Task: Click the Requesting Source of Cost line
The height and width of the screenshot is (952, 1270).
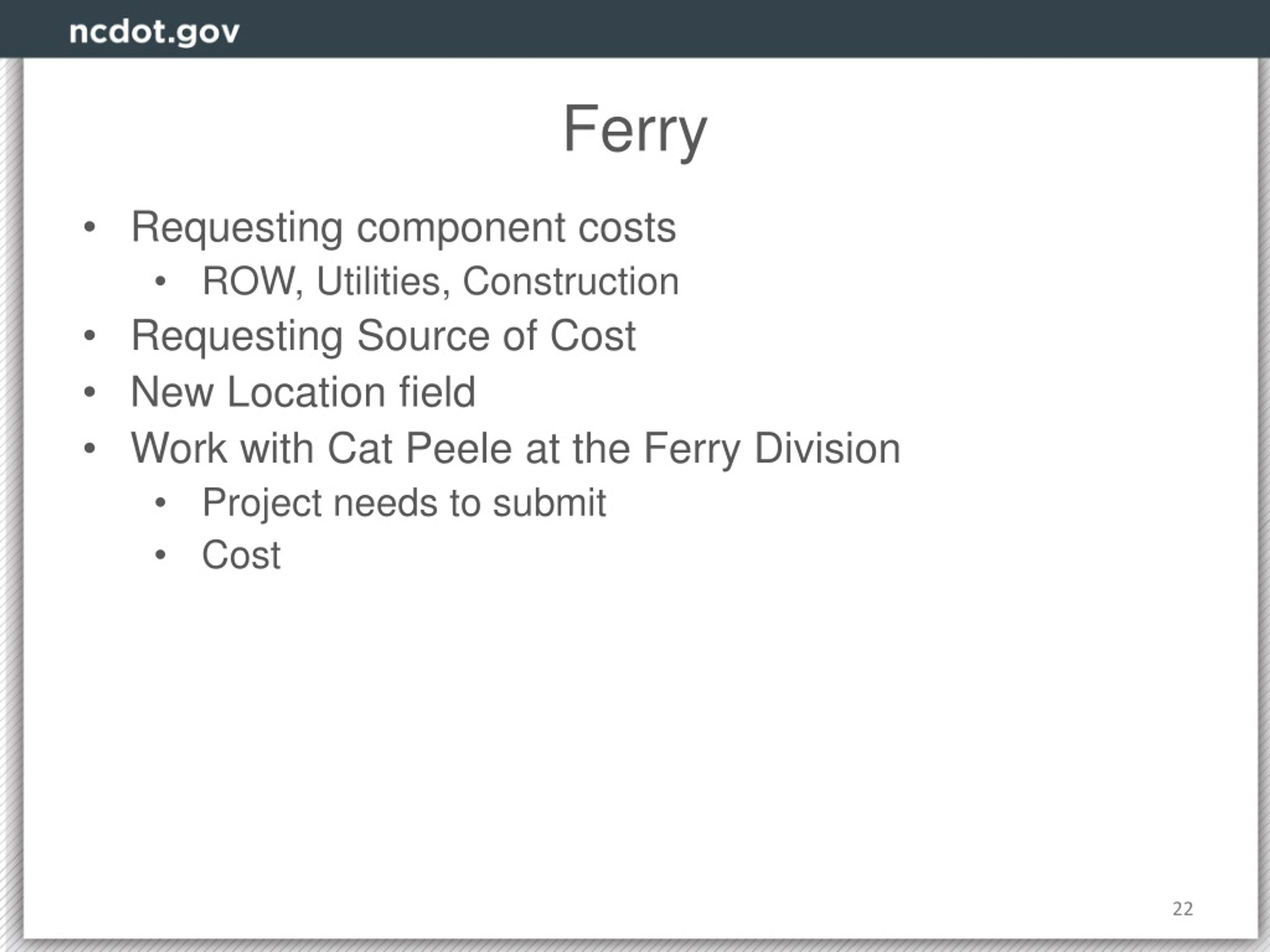Action: [383, 336]
